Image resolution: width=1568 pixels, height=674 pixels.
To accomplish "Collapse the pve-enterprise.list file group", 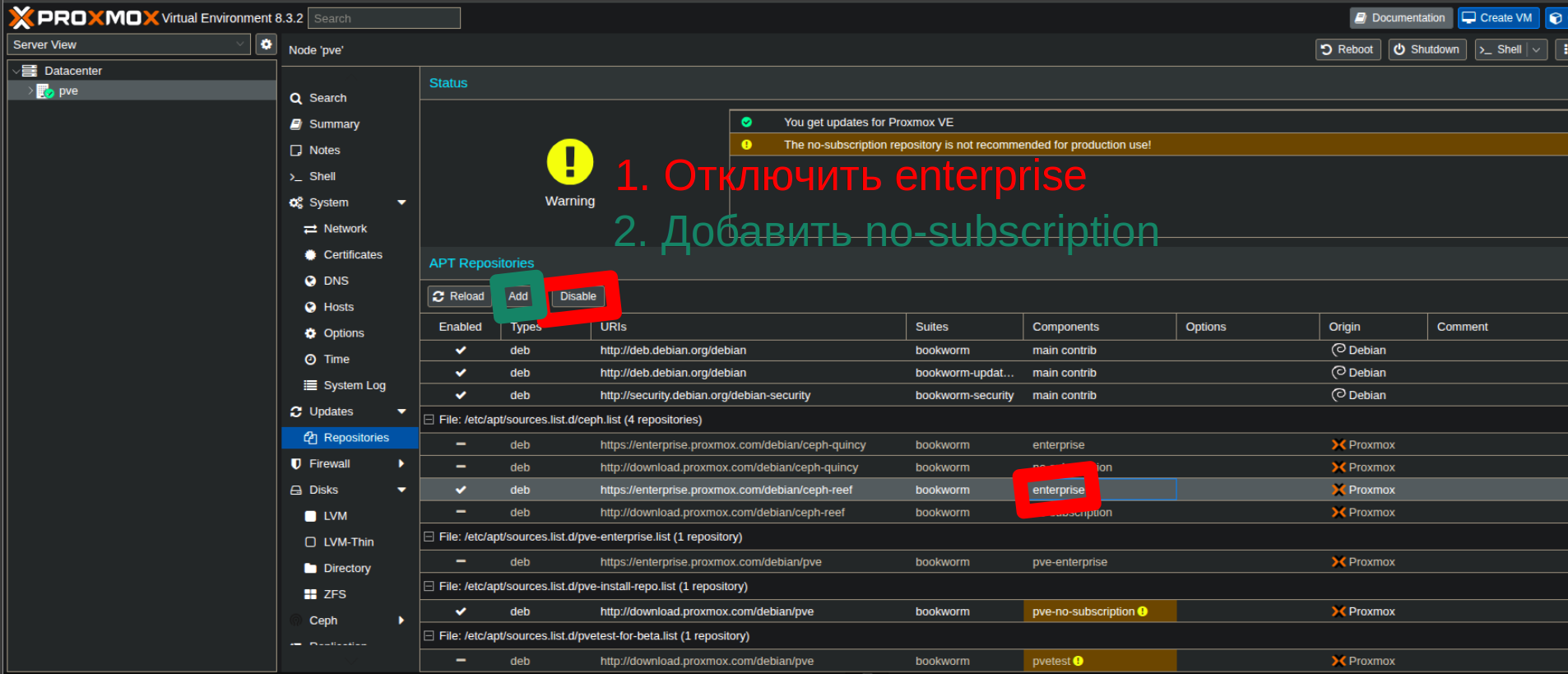I will (429, 537).
